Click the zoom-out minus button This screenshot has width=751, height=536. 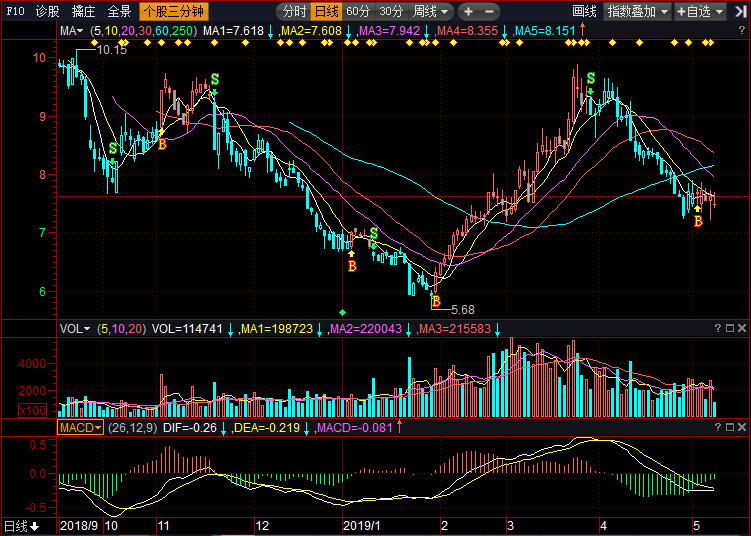489,12
